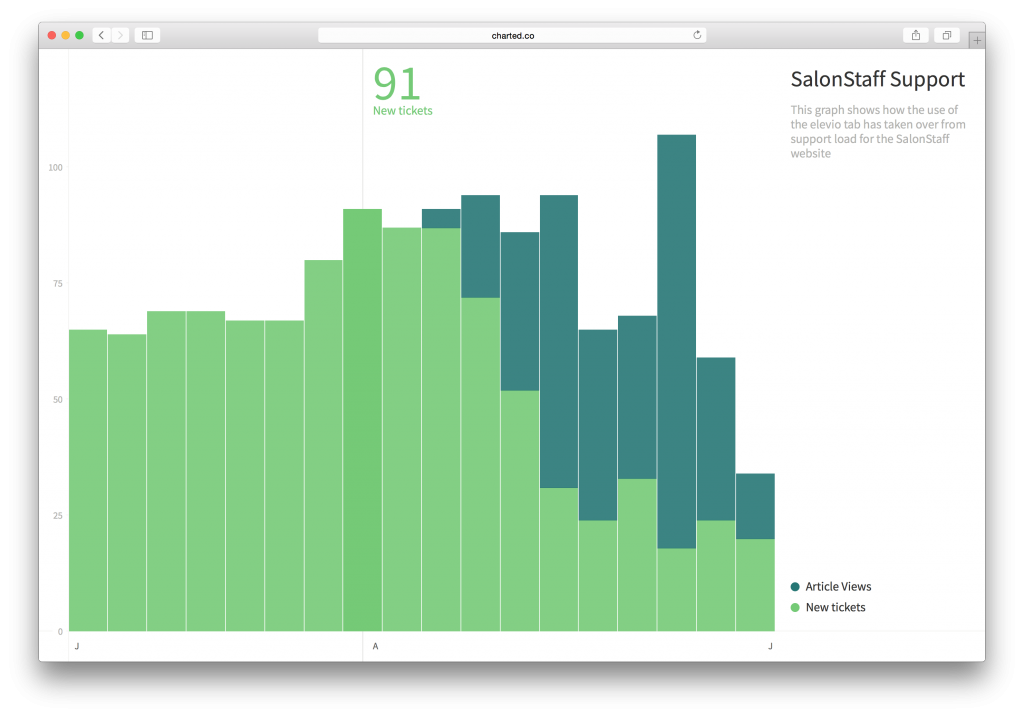Screen dimensions: 1024x717
Task: Select the New tickets legend label
Action: (835, 607)
